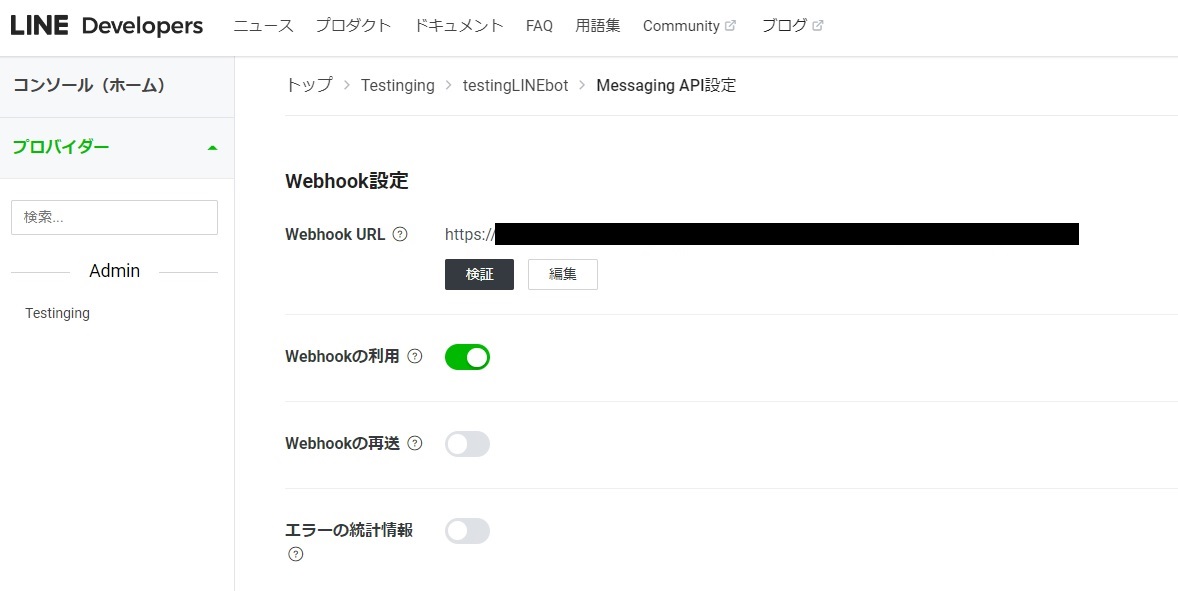
Task: Select Testinging provider in sidebar
Action: (57, 313)
